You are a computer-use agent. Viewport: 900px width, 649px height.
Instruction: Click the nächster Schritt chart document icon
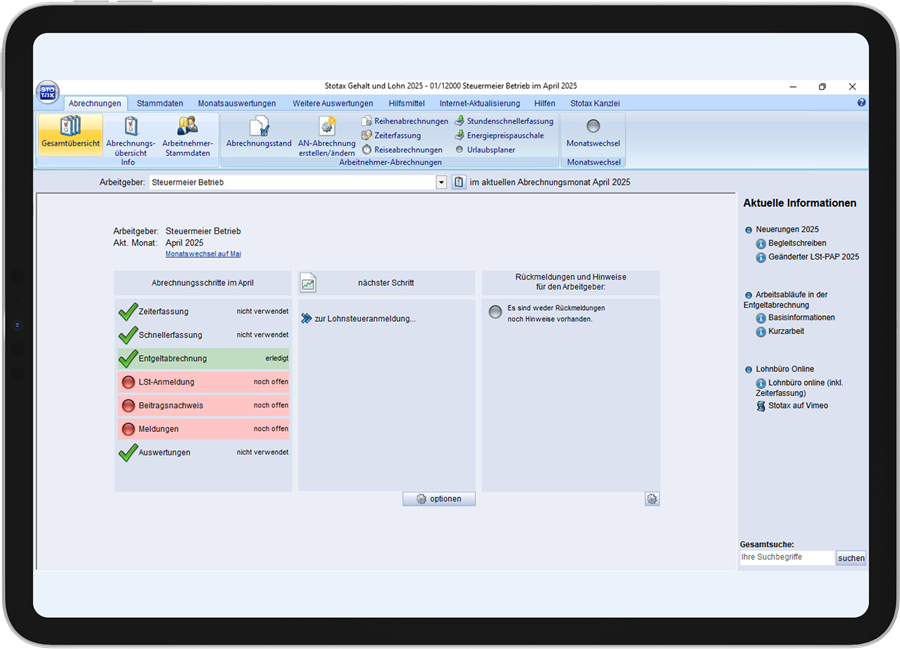coord(308,282)
